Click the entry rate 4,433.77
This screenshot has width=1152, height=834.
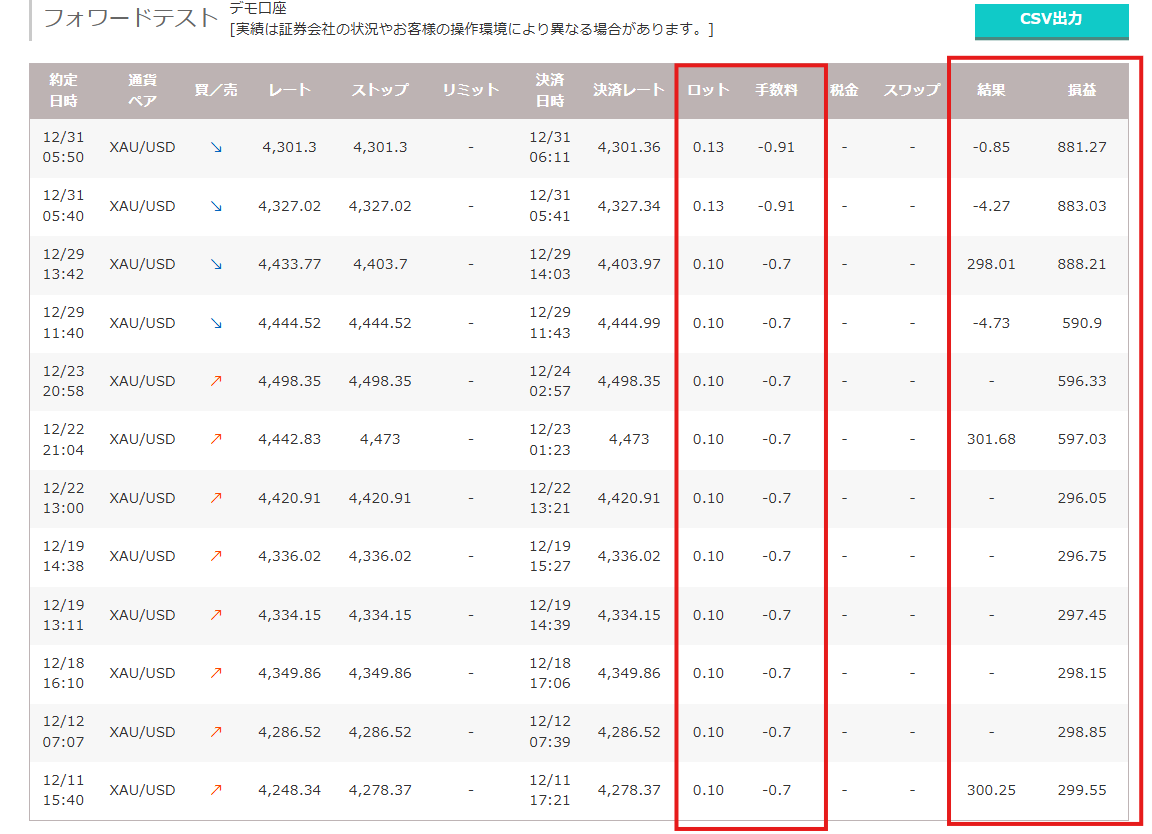(x=289, y=265)
